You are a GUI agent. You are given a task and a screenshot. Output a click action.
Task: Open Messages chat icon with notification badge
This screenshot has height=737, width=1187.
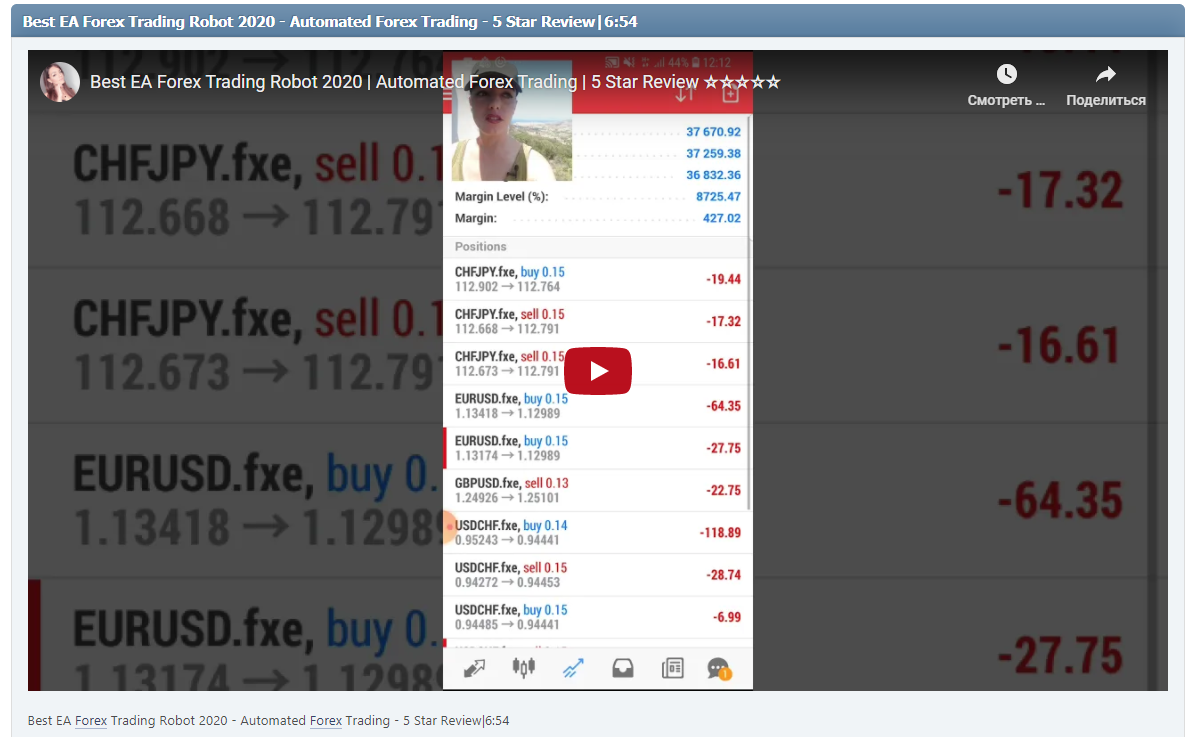tap(720, 668)
